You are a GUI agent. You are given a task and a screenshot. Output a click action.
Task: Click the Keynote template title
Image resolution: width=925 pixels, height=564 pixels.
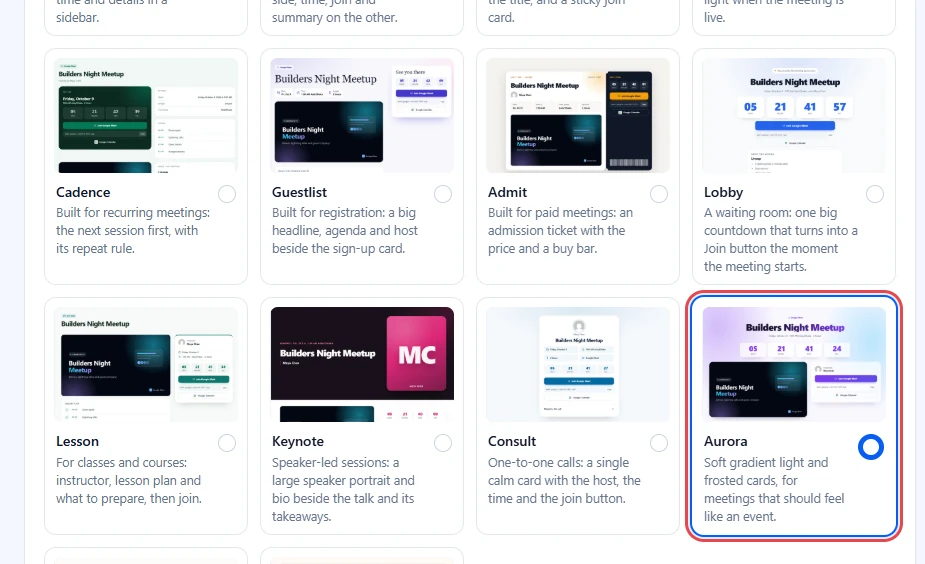[298, 442]
